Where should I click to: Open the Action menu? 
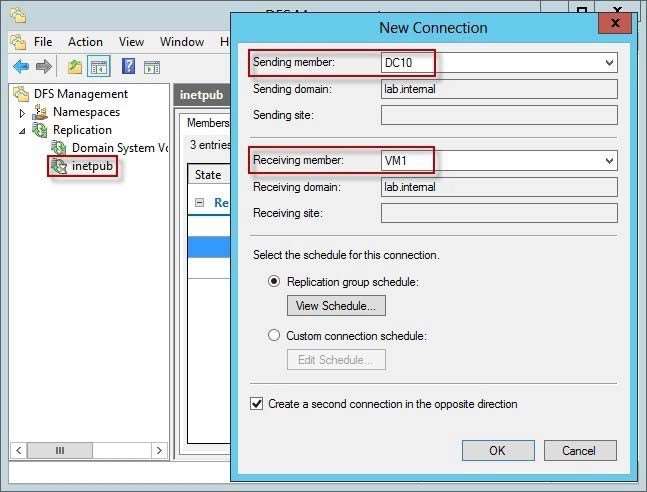pyautogui.click(x=85, y=42)
